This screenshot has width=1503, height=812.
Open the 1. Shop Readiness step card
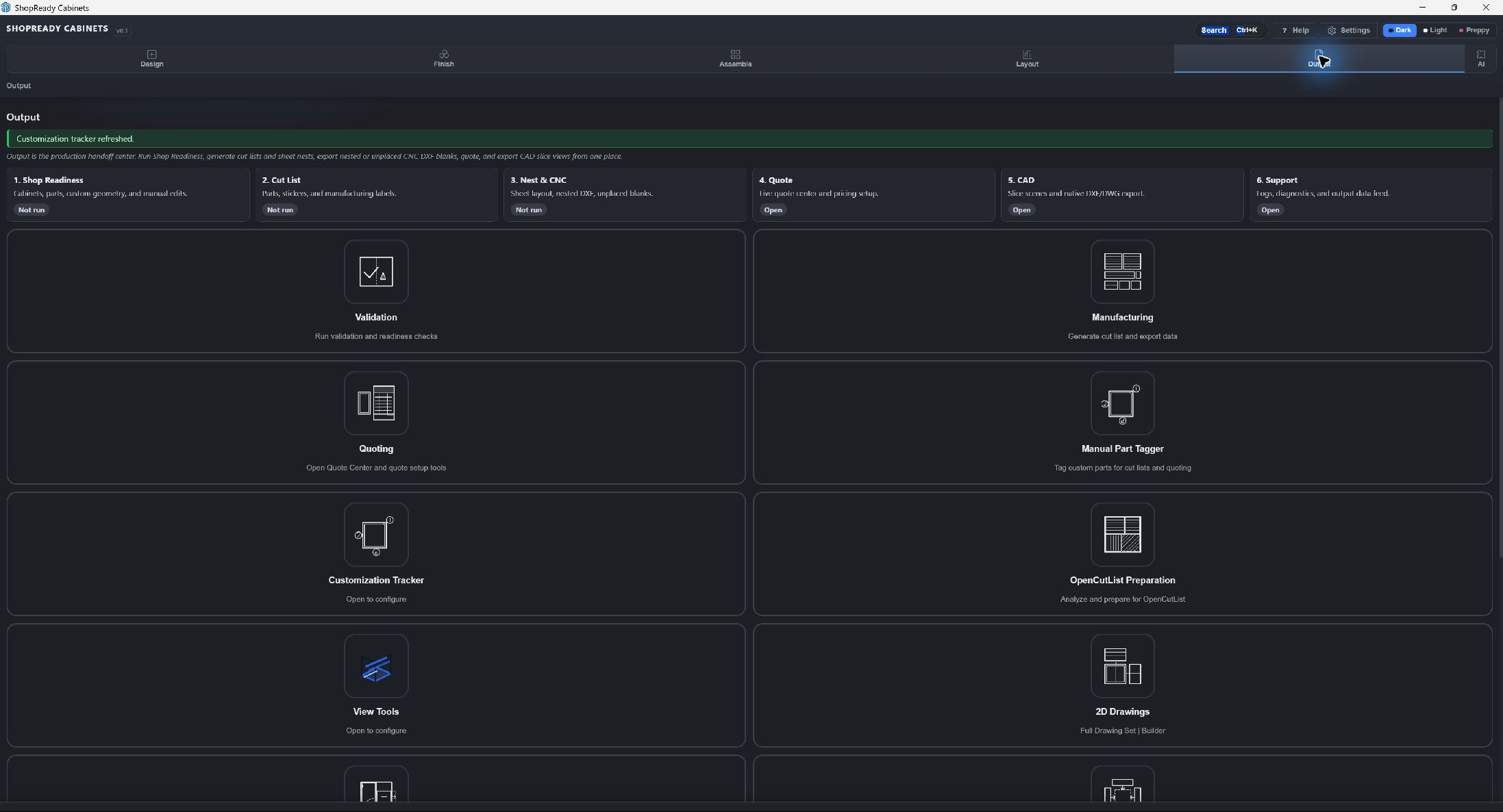[x=128, y=194]
